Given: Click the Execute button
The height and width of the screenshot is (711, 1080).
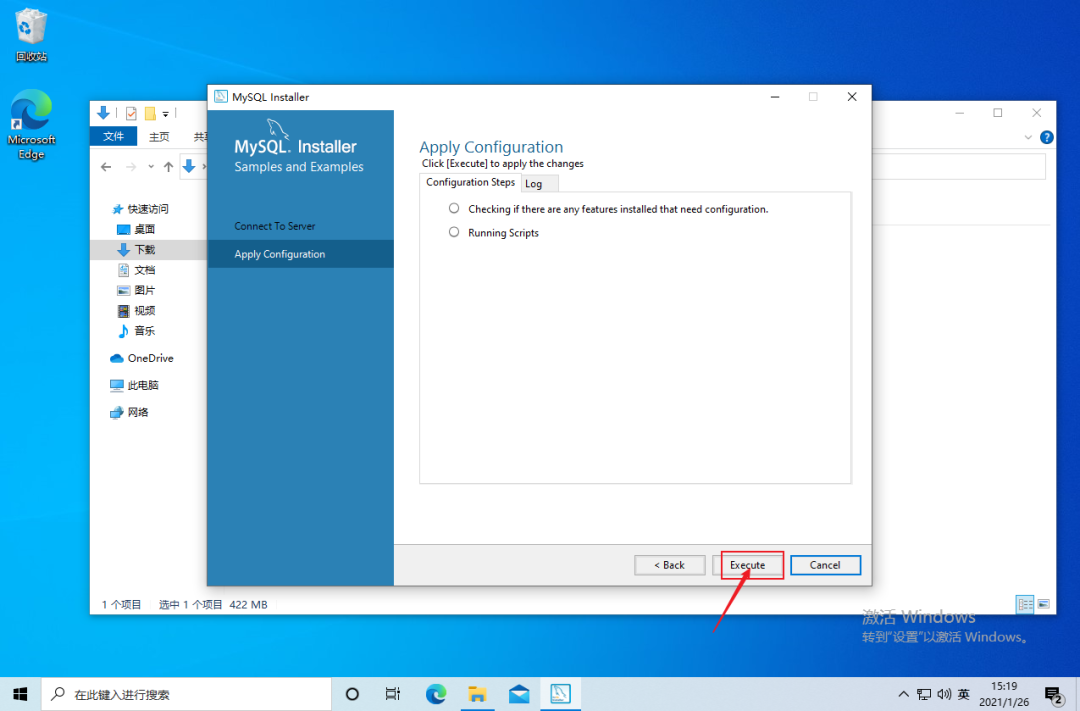Looking at the screenshot, I should pyautogui.click(x=747, y=565).
